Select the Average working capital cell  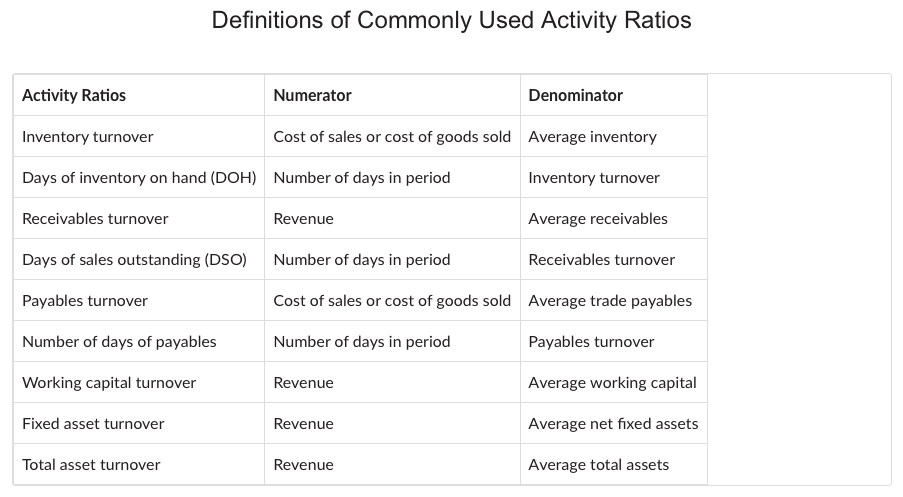[x=612, y=383]
